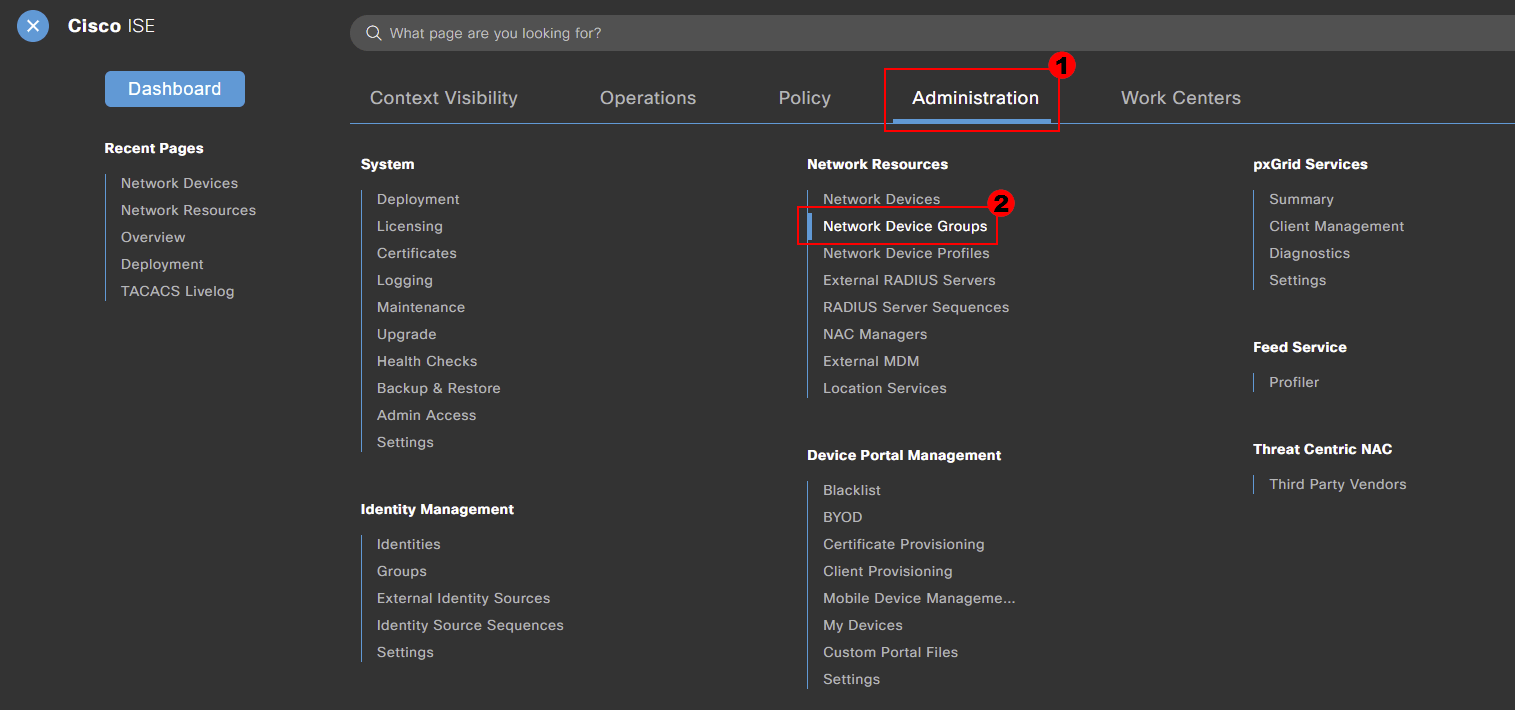The width and height of the screenshot is (1515, 710).
Task: Open TACACS Livelog from Recent Pages
Action: point(177,290)
